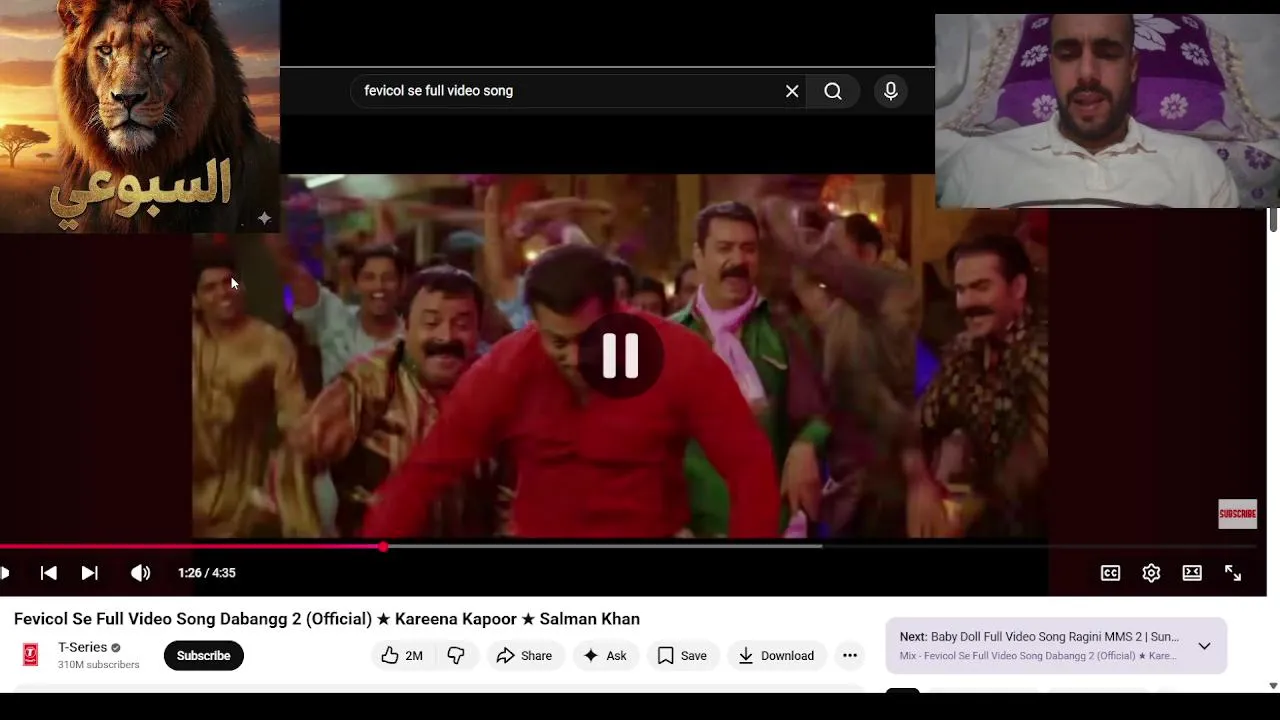This screenshot has height=720, width=1280.
Task: Save the video to a playlist
Action: pos(682,656)
